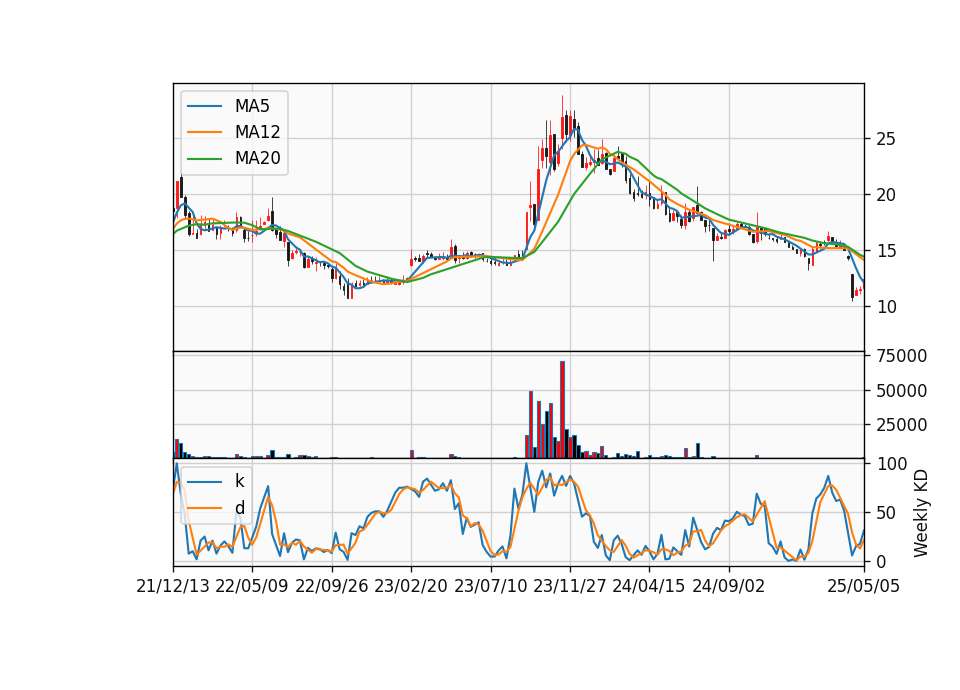
Task: Click the MA12 legend label
Action: tap(257, 132)
